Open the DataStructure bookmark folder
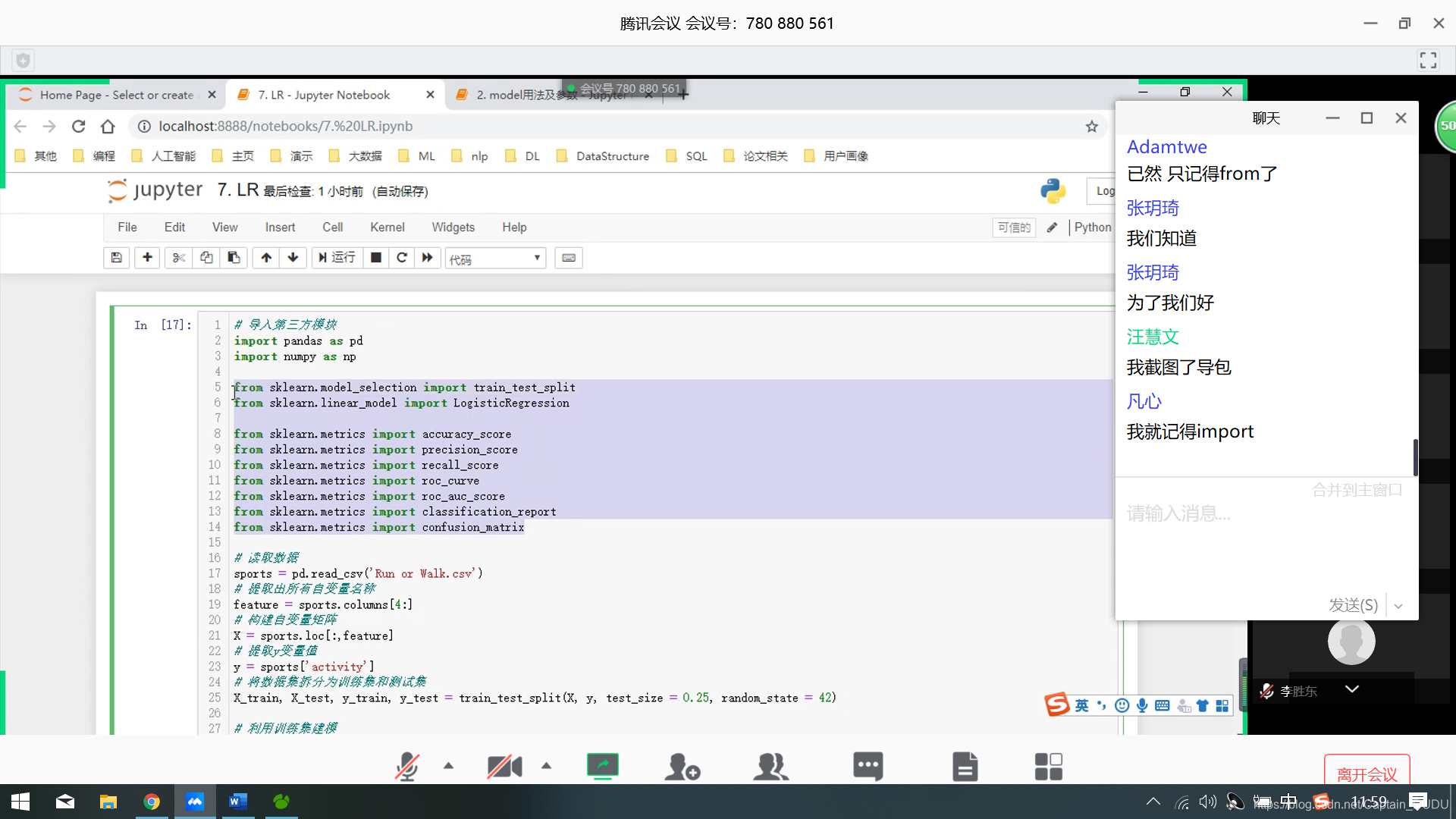This screenshot has width=1456, height=819. 603,156
